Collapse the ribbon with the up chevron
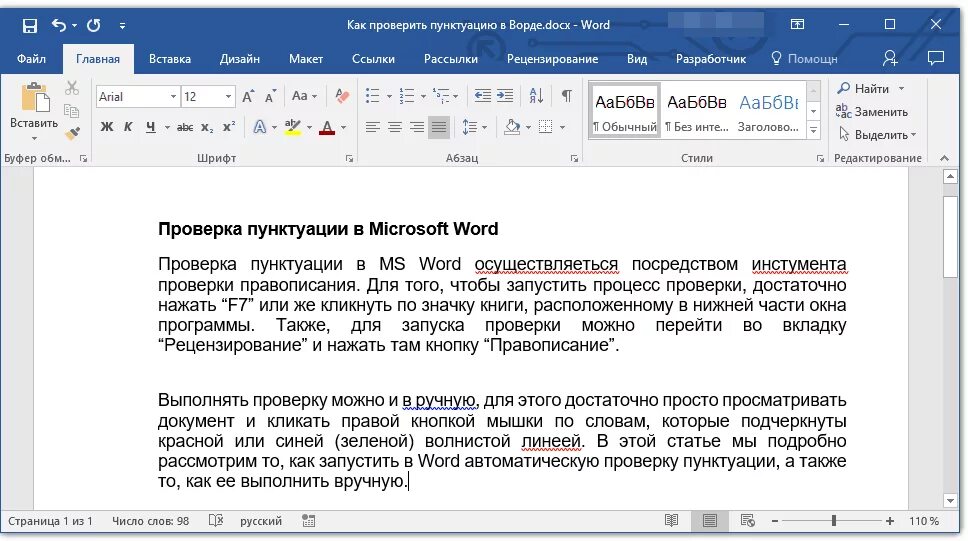The width and height of the screenshot is (968, 541). point(944,158)
